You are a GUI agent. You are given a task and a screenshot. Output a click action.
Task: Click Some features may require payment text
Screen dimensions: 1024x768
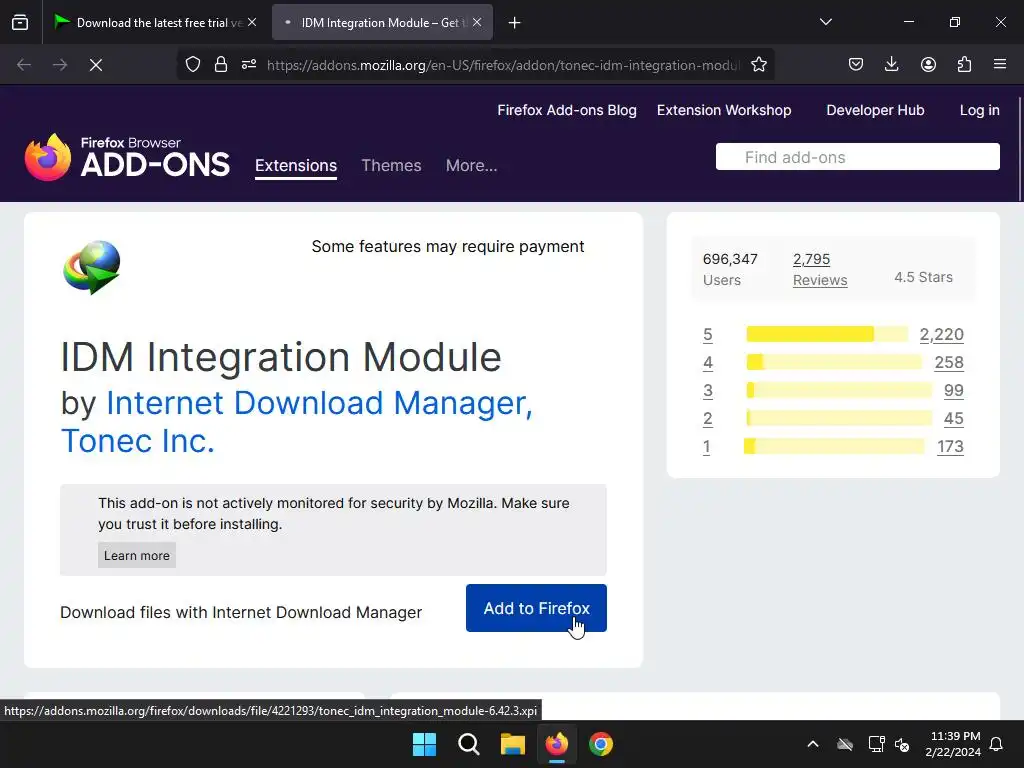click(x=448, y=246)
